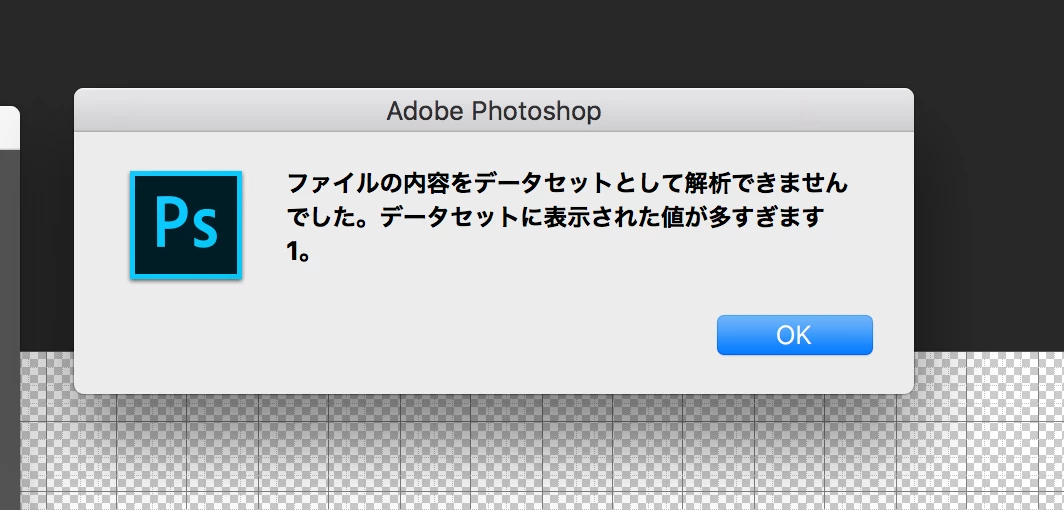1064x510 pixels.
Task: Click the Adobe Photoshop dialog title bar
Action: pyautogui.click(x=493, y=110)
